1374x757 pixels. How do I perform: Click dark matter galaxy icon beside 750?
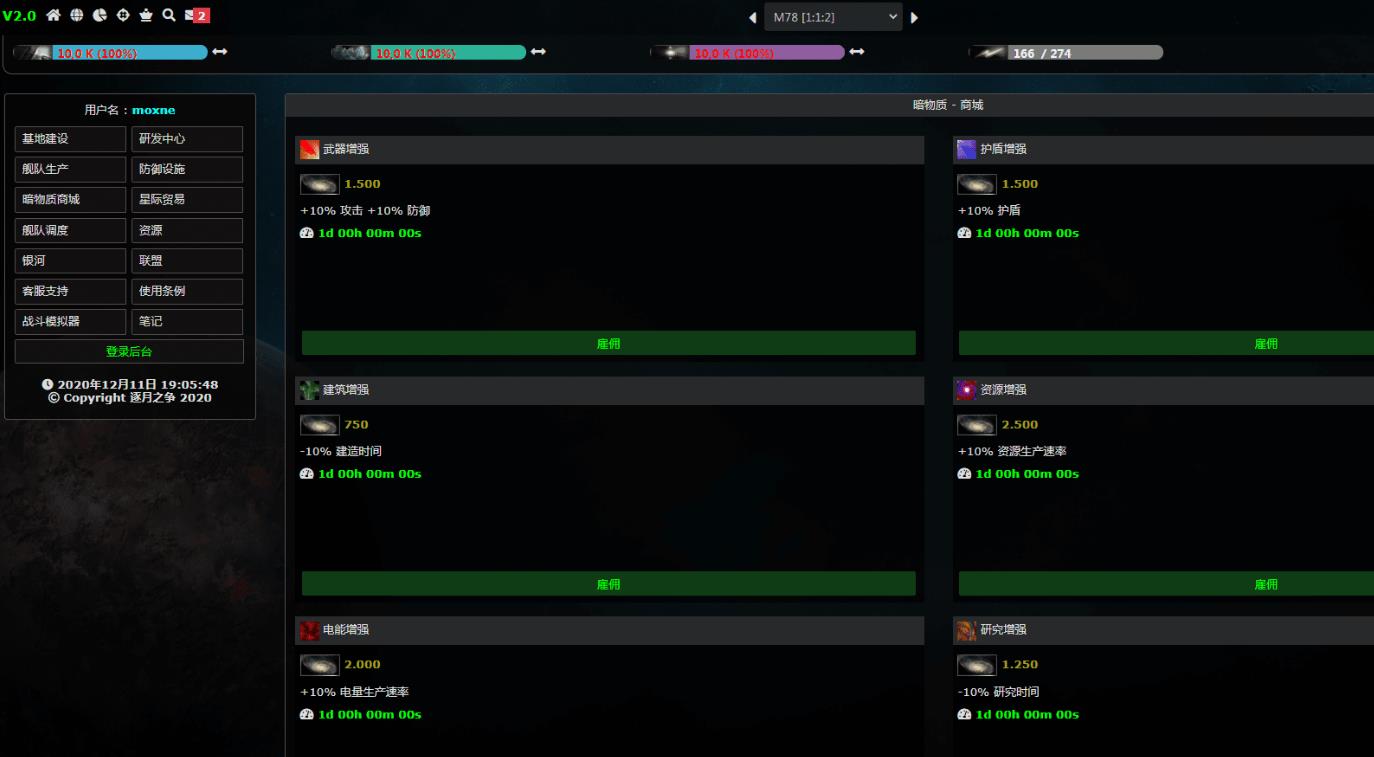click(x=320, y=425)
